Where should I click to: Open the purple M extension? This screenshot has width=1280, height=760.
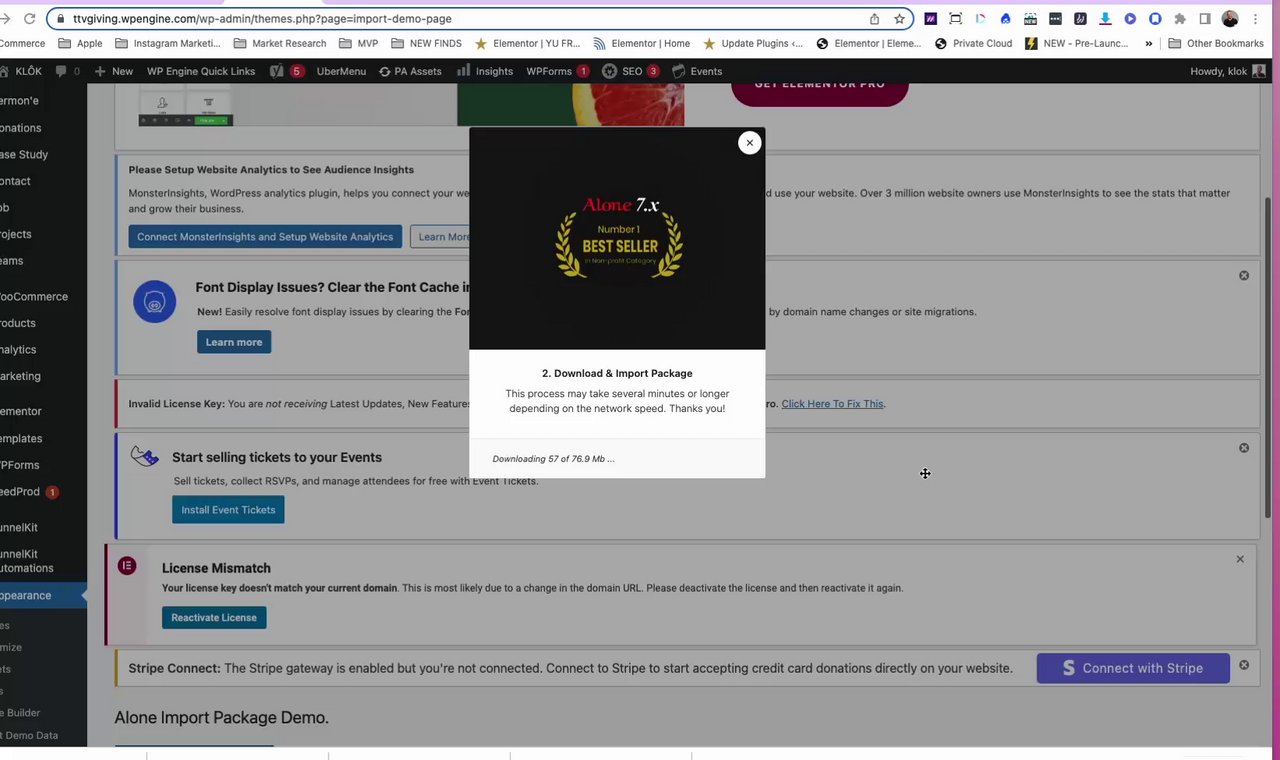click(930, 18)
